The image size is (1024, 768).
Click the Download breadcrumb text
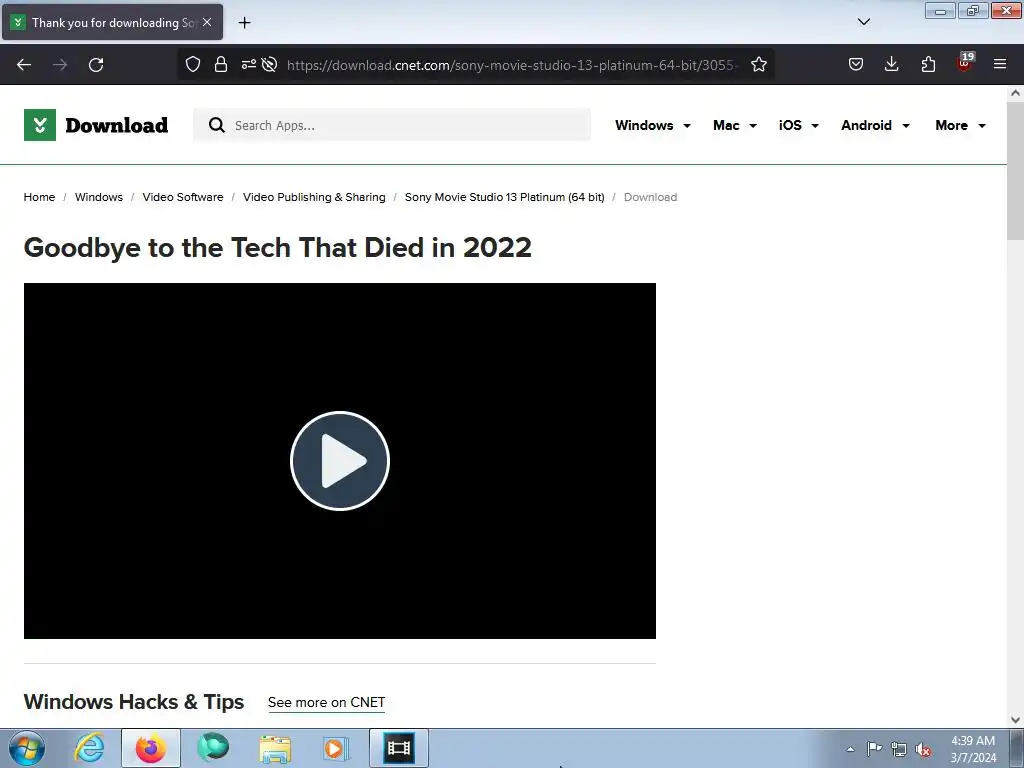pyautogui.click(x=650, y=197)
